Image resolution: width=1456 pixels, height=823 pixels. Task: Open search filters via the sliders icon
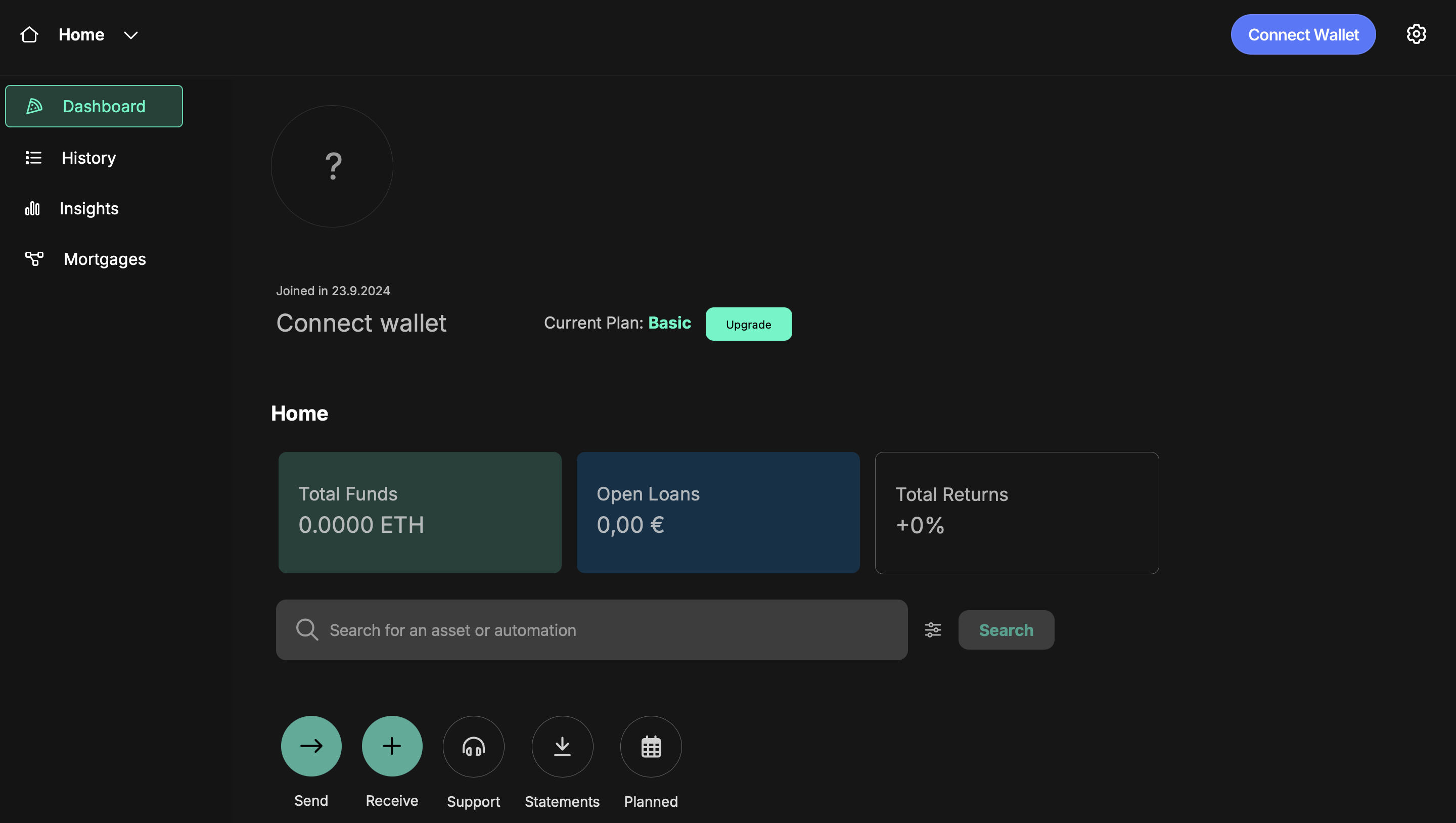[933, 630]
